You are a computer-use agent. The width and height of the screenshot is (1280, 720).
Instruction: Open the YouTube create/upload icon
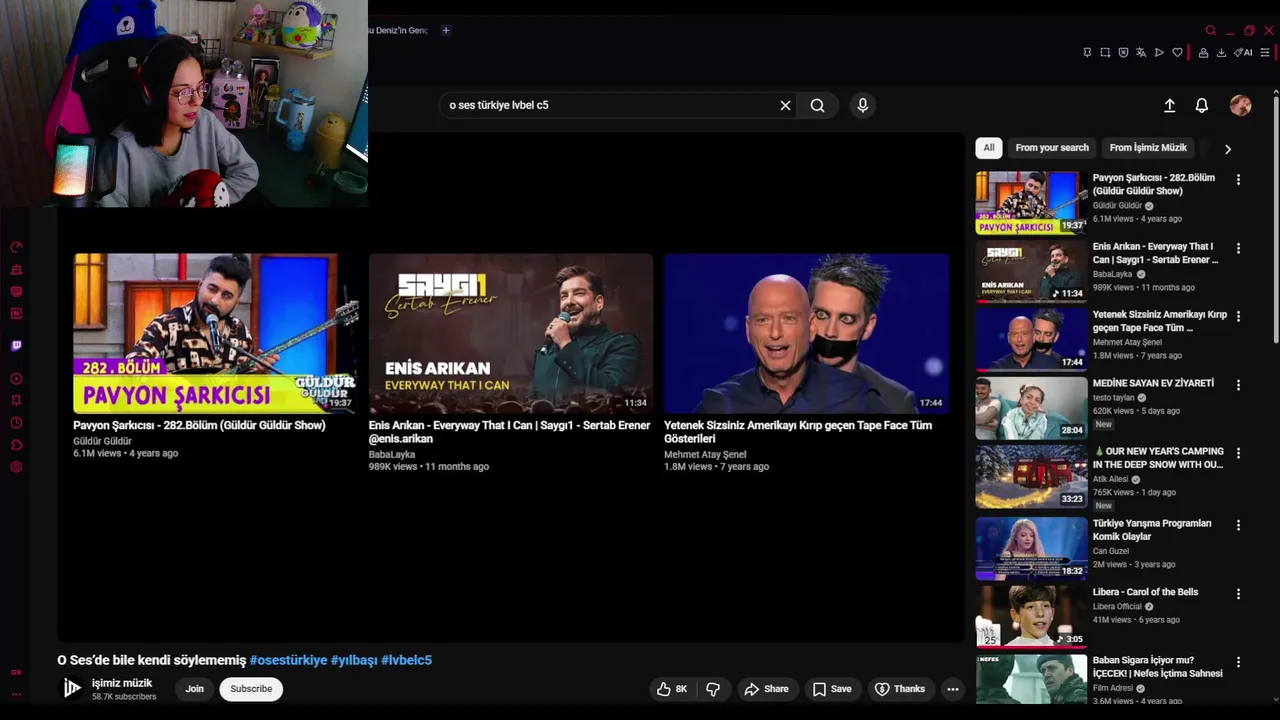(1169, 105)
